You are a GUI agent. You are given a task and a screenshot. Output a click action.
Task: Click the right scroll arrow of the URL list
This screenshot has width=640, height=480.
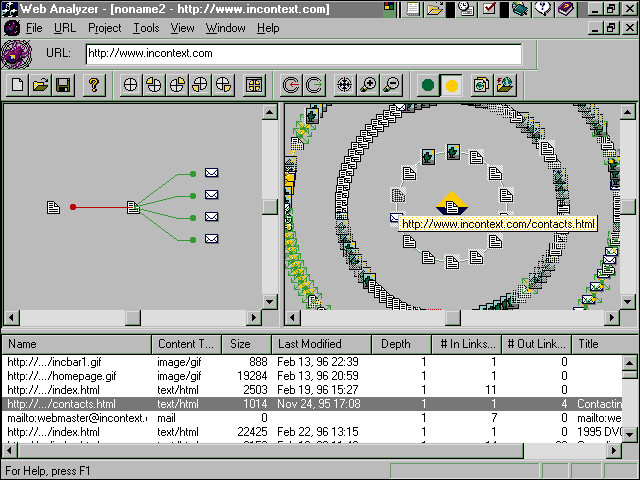click(614, 451)
